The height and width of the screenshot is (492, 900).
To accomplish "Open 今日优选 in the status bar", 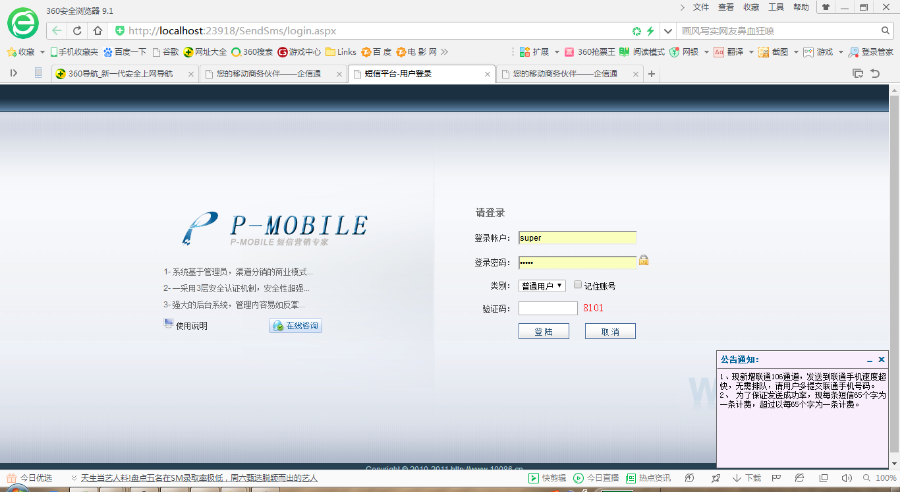I will click(x=29, y=478).
